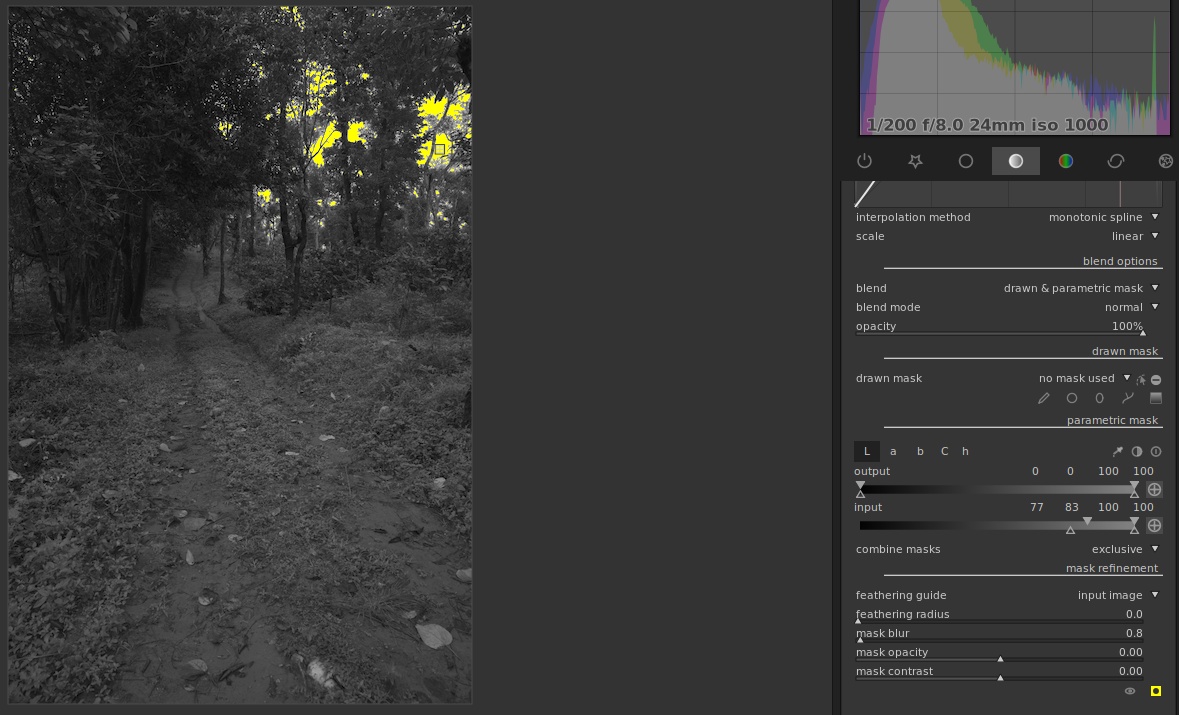Show active modules via power icon
1179x715 pixels.
865,161
